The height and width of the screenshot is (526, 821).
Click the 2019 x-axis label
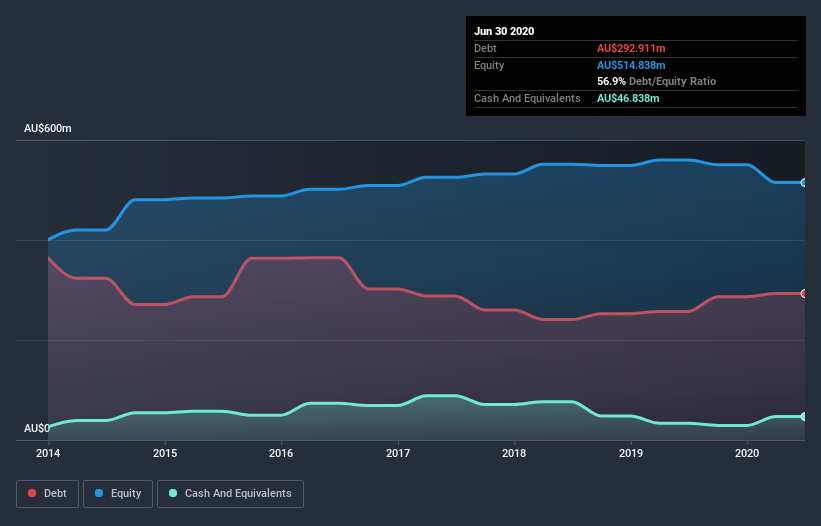631,453
